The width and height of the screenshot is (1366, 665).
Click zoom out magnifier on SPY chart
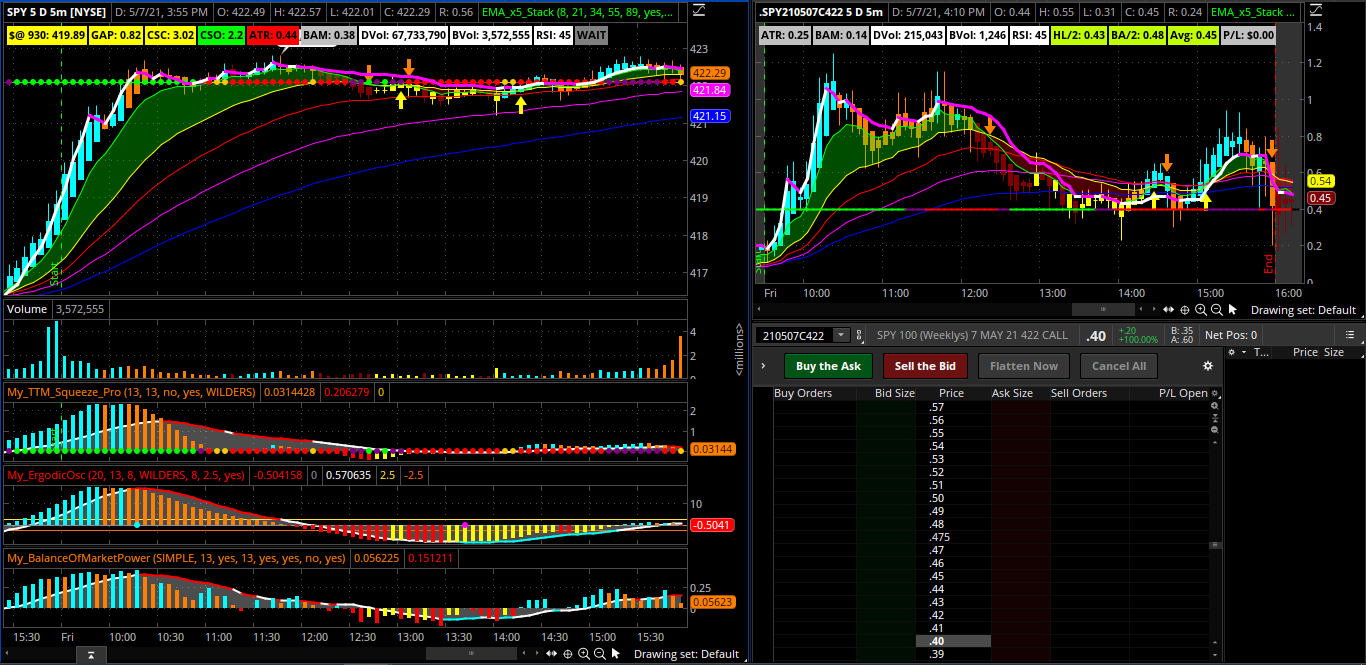click(600, 654)
